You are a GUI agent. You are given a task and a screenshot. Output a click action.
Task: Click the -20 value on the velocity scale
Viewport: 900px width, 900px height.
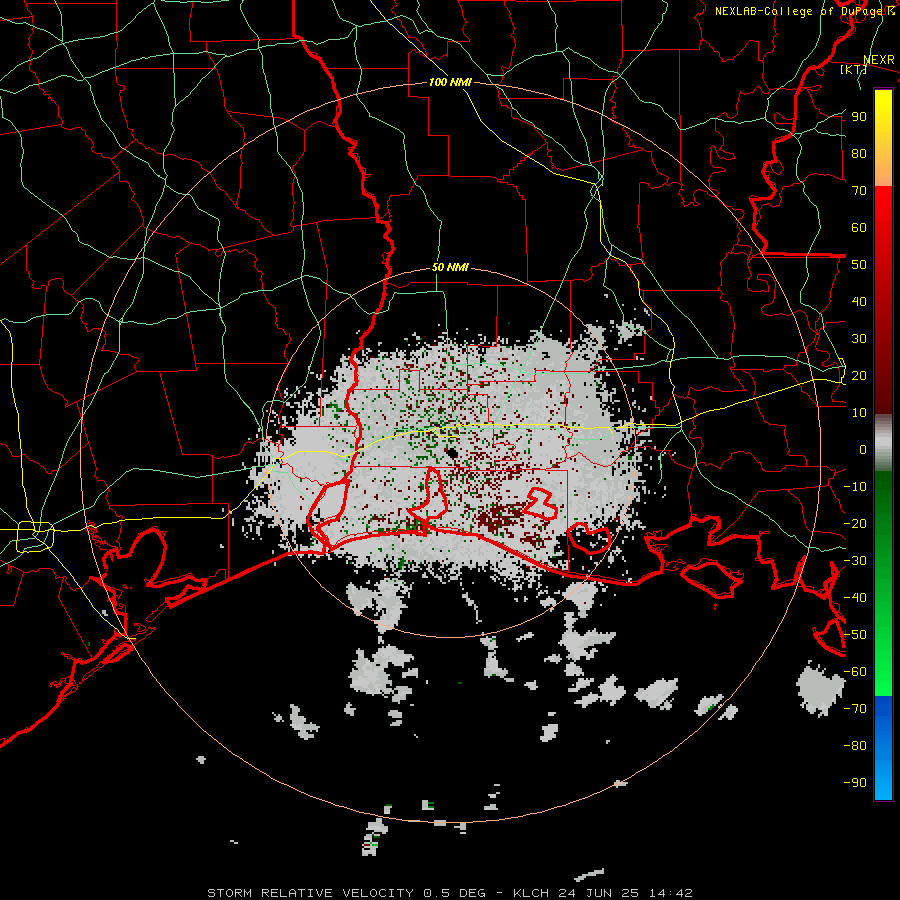pos(855,523)
